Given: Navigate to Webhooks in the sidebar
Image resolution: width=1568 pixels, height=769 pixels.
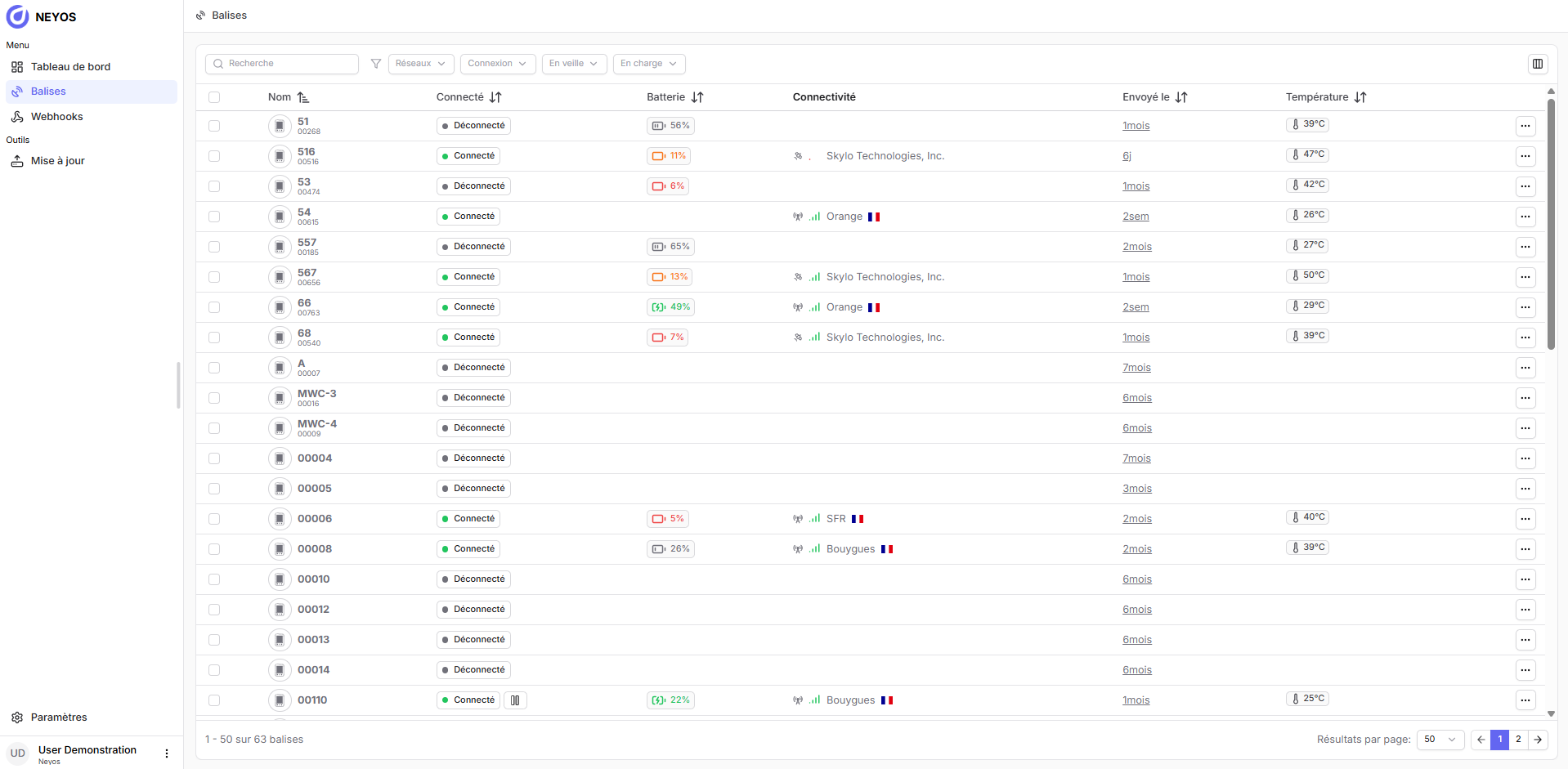Looking at the screenshot, I should click(56, 117).
